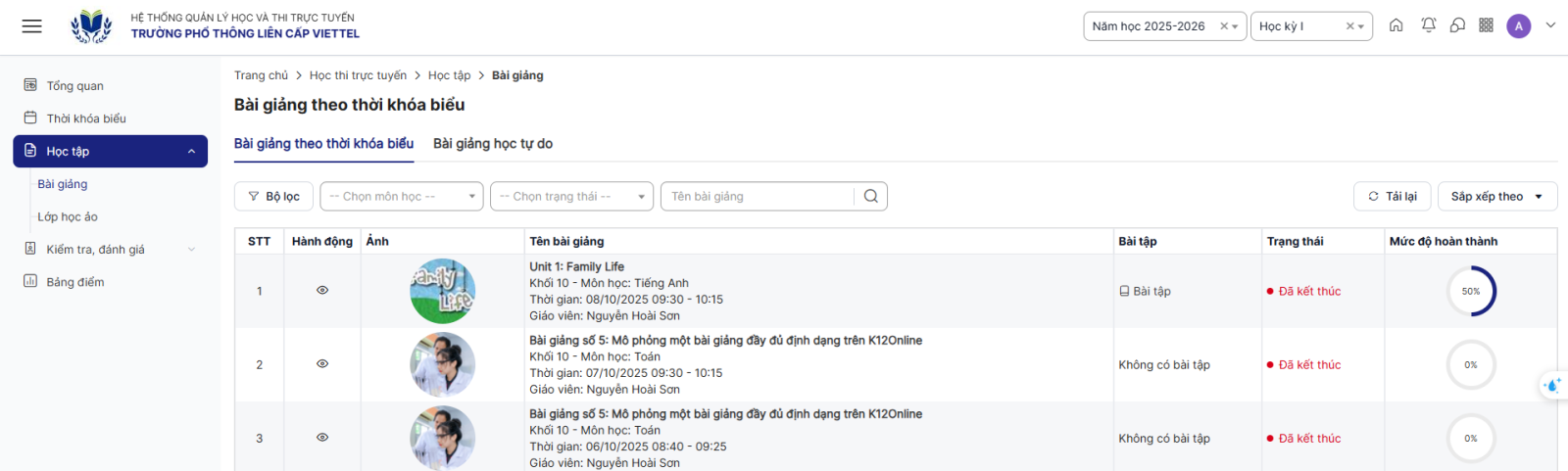This screenshot has width=1568, height=471.
Task: Click eye icon for row 2 lesson
Action: pyautogui.click(x=322, y=364)
